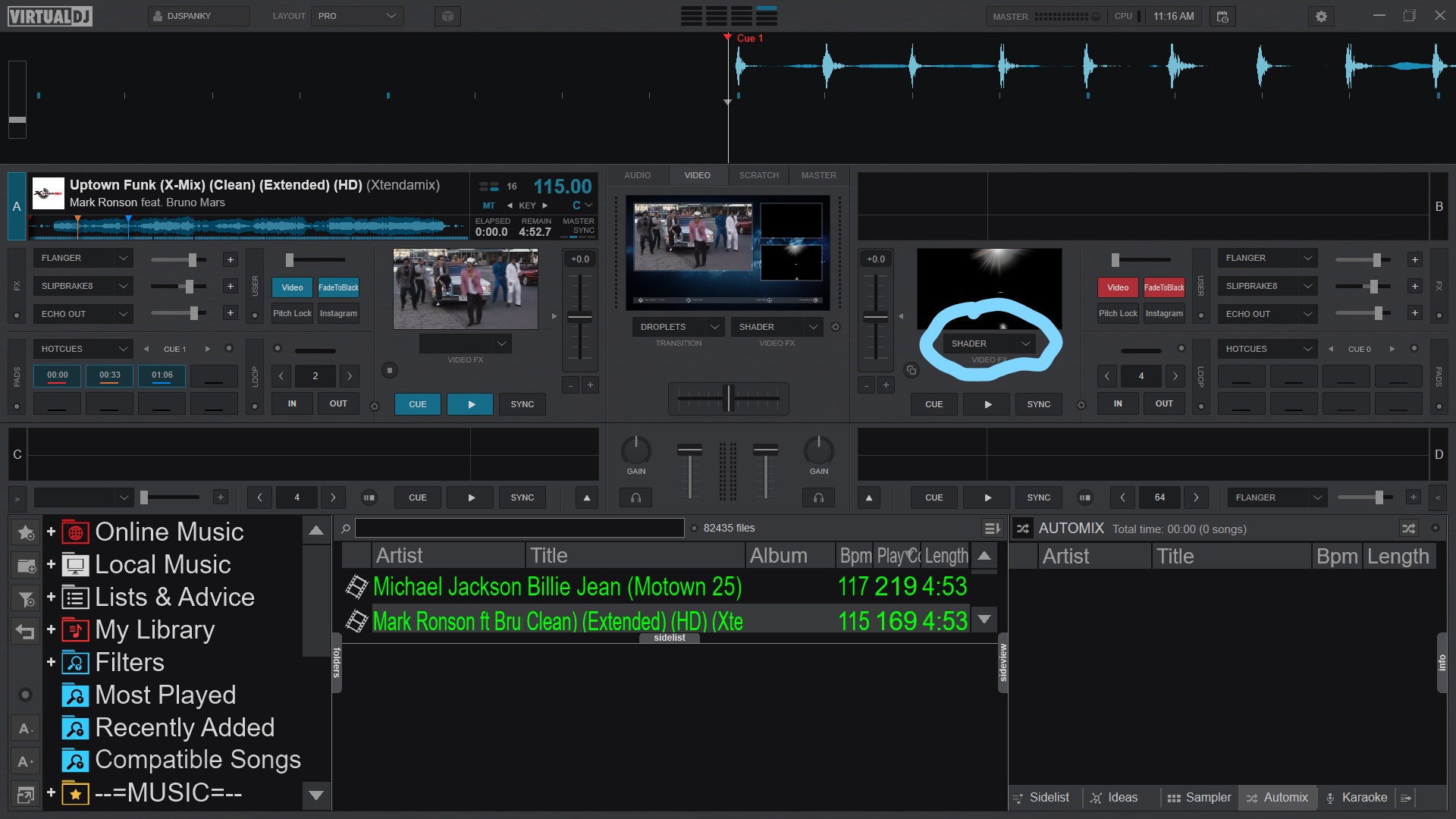Open the settings gear icon
Screen dimensions: 1456x819
coord(1321,16)
